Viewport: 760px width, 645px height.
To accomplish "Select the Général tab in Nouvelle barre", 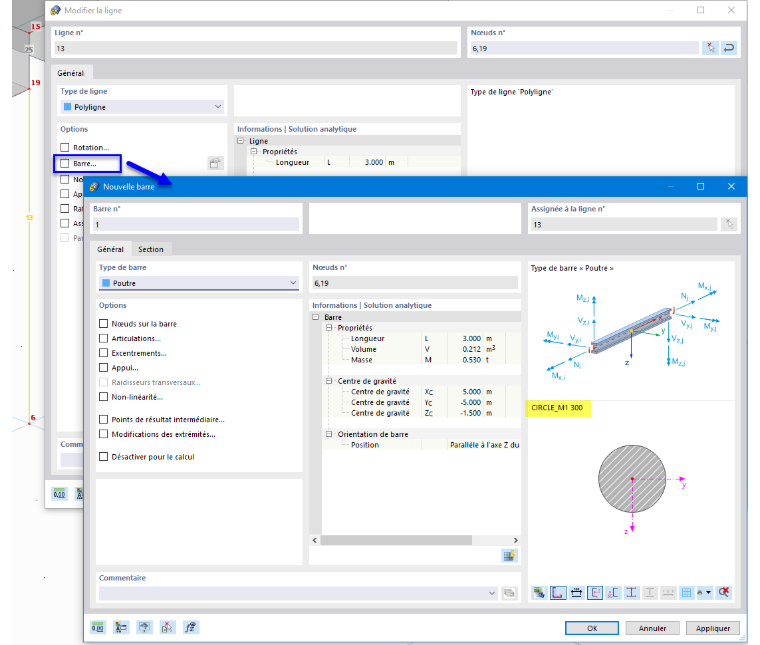I will (x=111, y=249).
